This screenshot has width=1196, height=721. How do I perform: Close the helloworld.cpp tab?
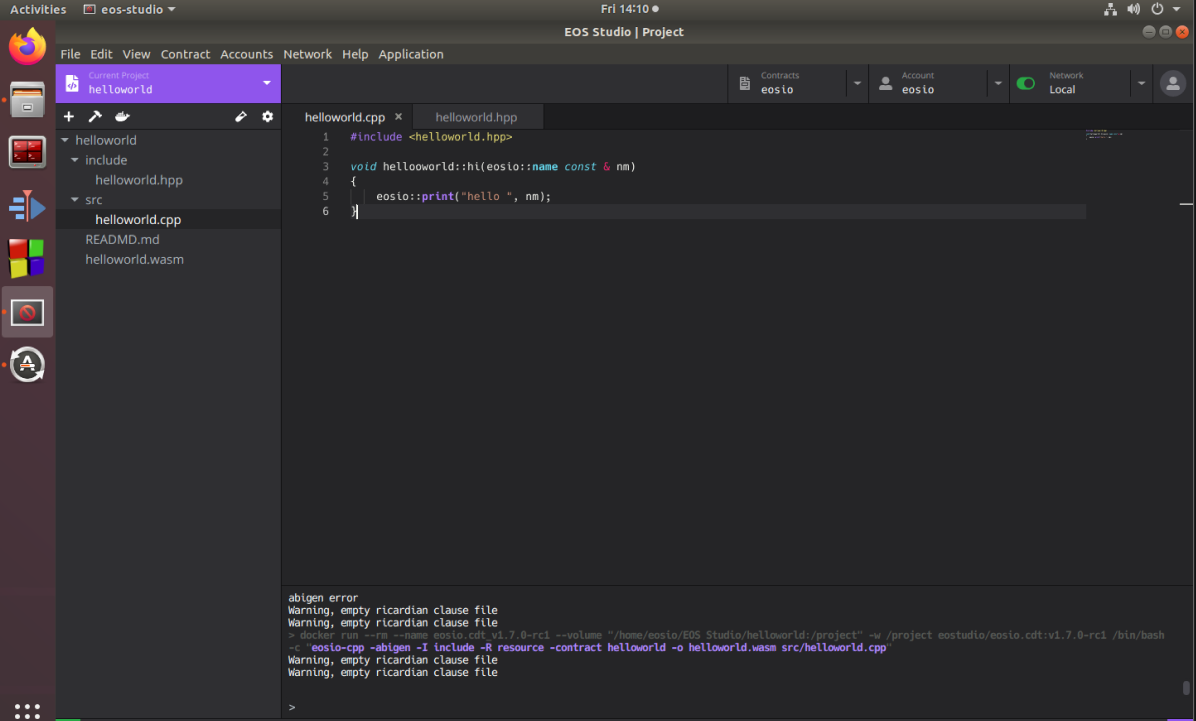pos(398,117)
